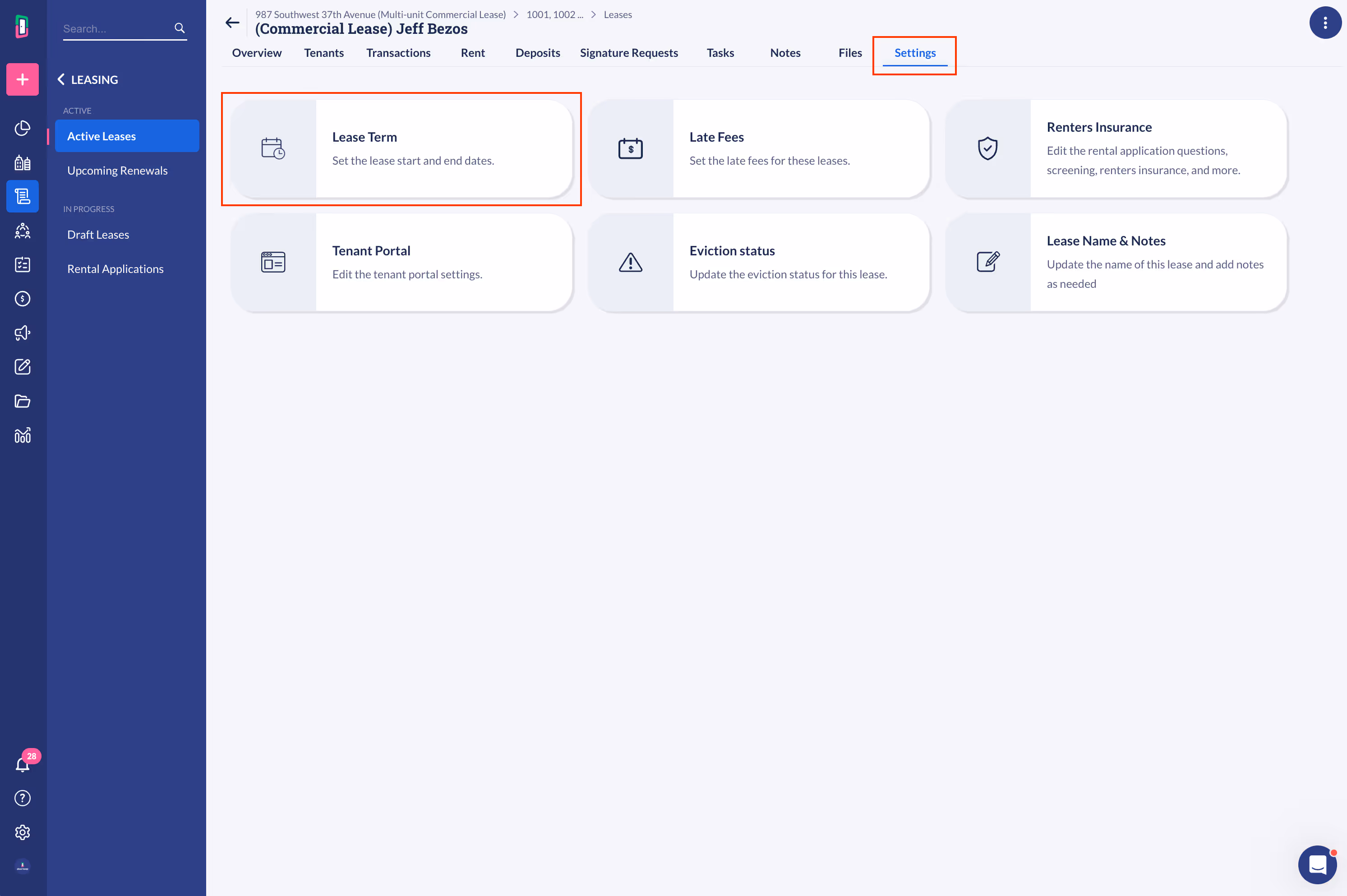Select Active Leases in sidebar
1347x896 pixels.
pyautogui.click(x=127, y=136)
